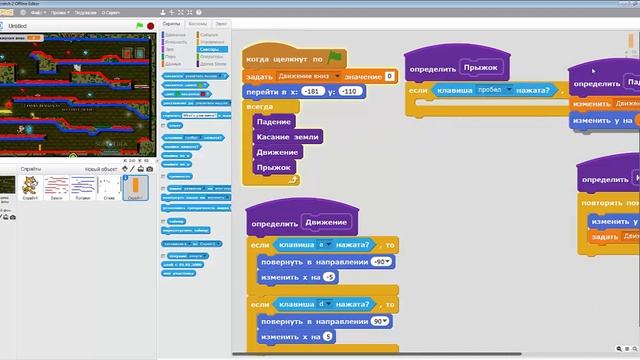The height and width of the screenshot is (360, 640).
Task: Zoom out the scripts area
Action: pos(619,349)
